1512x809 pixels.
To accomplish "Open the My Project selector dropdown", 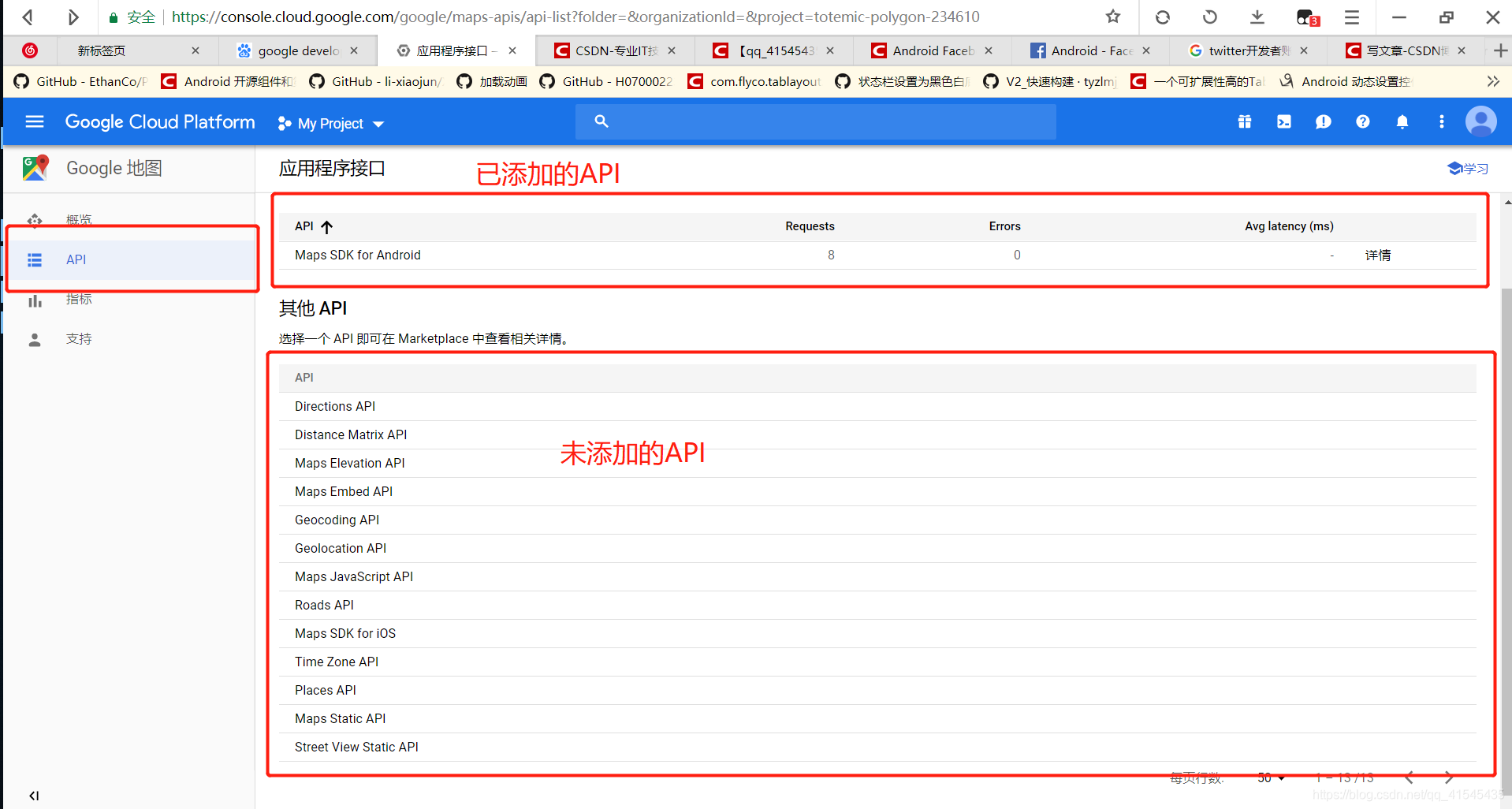I will (x=330, y=124).
